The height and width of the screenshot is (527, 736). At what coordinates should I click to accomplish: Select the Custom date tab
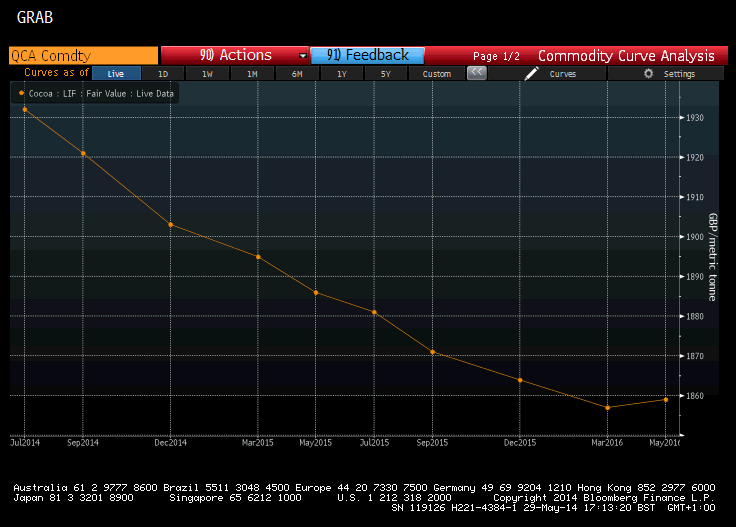tap(437, 74)
